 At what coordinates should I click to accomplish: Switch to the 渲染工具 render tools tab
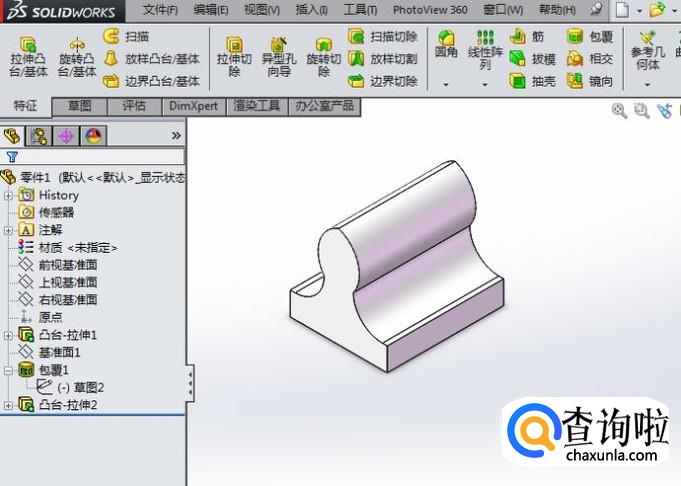pyautogui.click(x=257, y=106)
